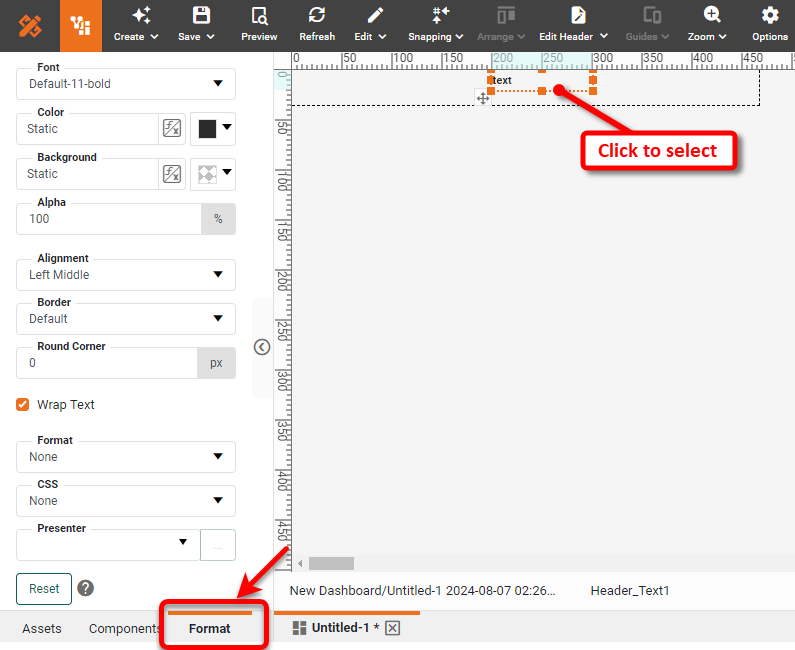Switch to the Assets tab
795x650 pixels.
[42, 629]
